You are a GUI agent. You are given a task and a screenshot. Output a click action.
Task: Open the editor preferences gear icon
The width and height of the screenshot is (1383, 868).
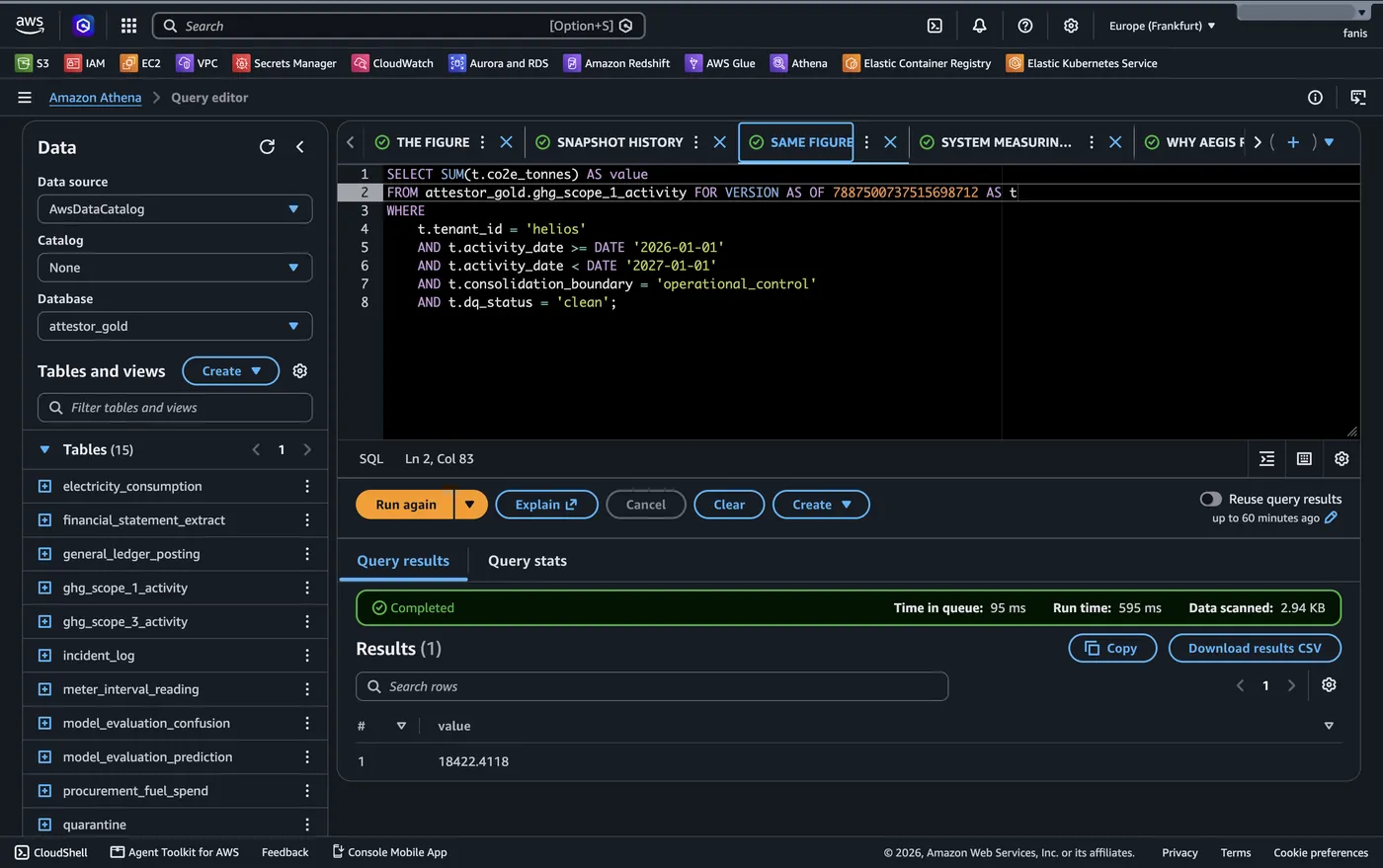click(1342, 459)
